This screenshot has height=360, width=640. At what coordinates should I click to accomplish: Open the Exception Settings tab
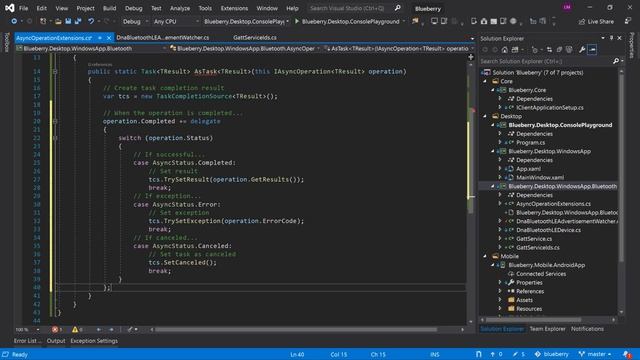[94, 341]
